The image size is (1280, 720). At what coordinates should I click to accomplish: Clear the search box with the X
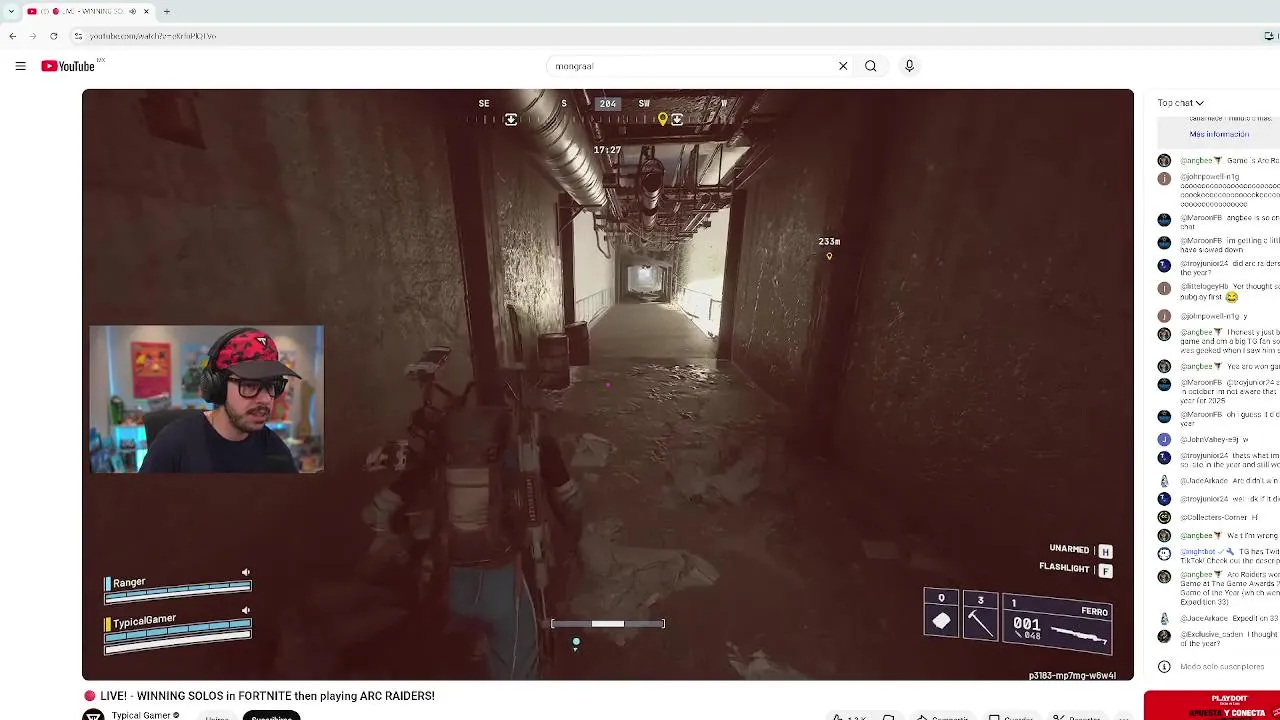tap(843, 66)
